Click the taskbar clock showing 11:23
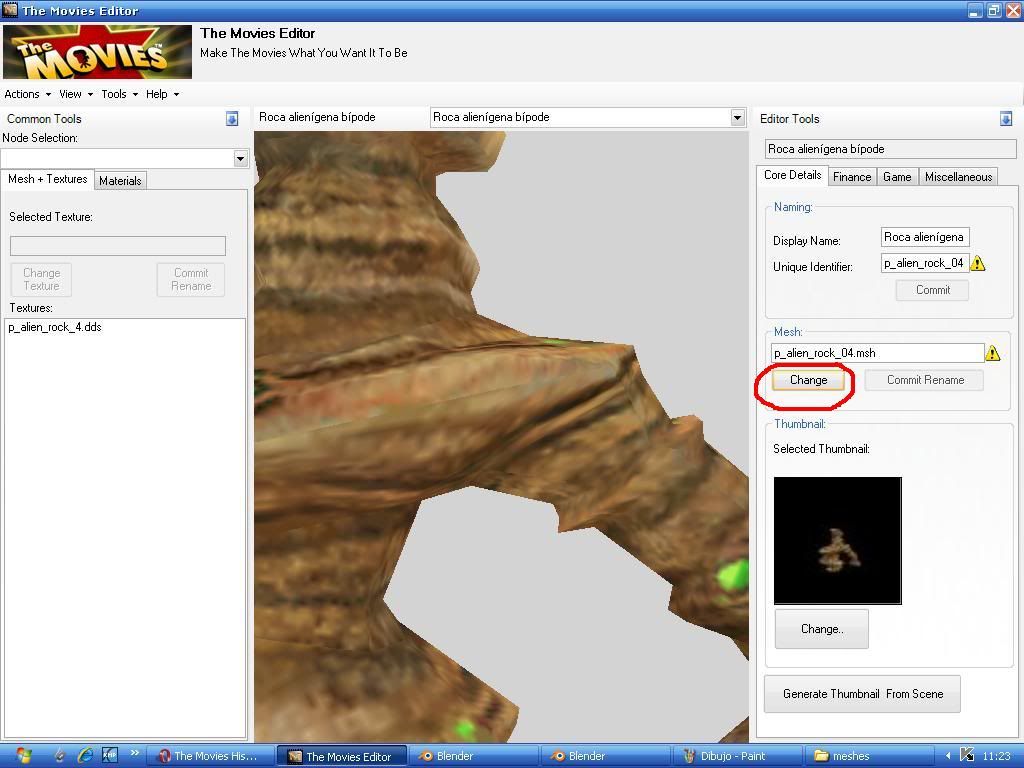 click(x=997, y=756)
